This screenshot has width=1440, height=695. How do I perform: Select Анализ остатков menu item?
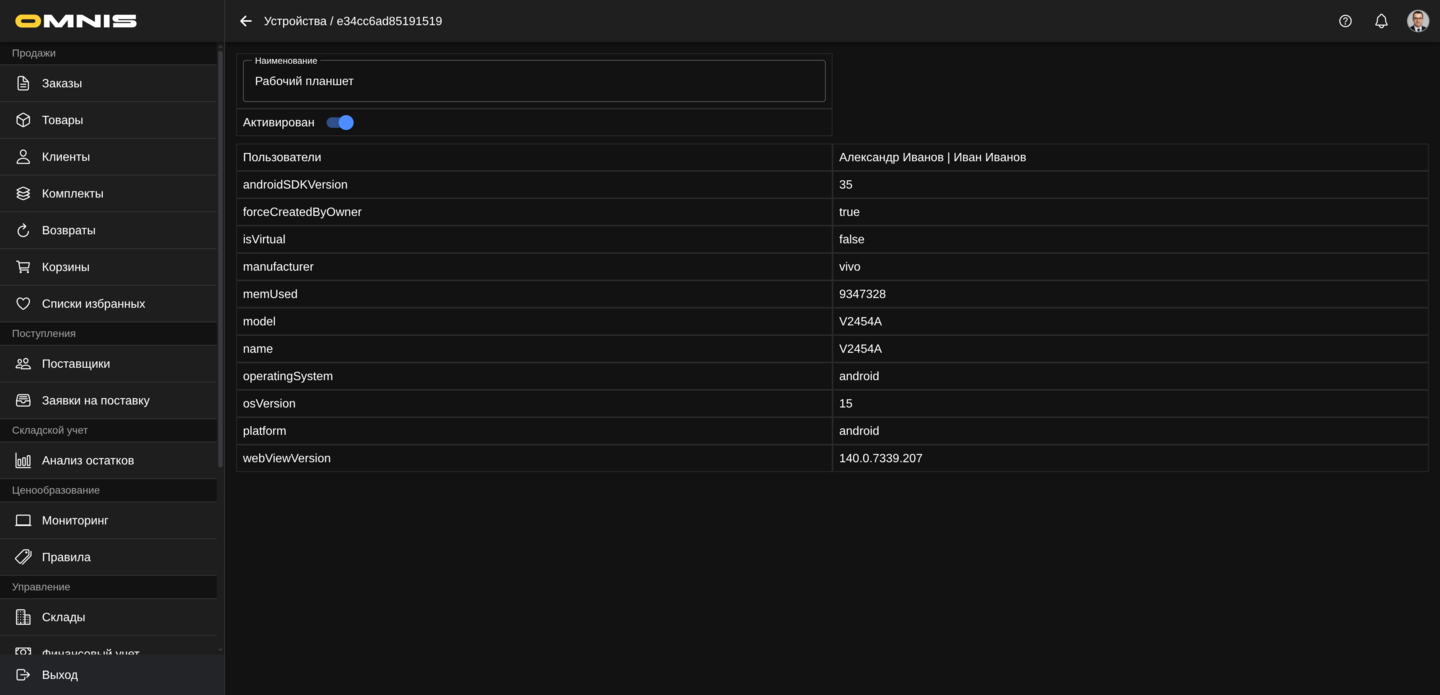pyautogui.click(x=88, y=461)
